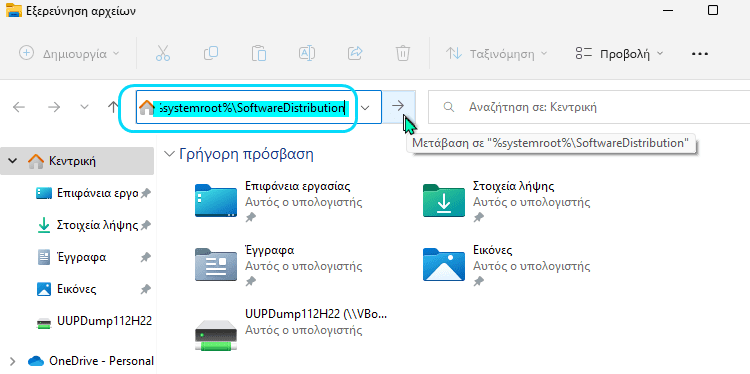Click the pin icon beside sidebar Έγγραφα
The width and height of the screenshot is (750, 374).
[146, 257]
